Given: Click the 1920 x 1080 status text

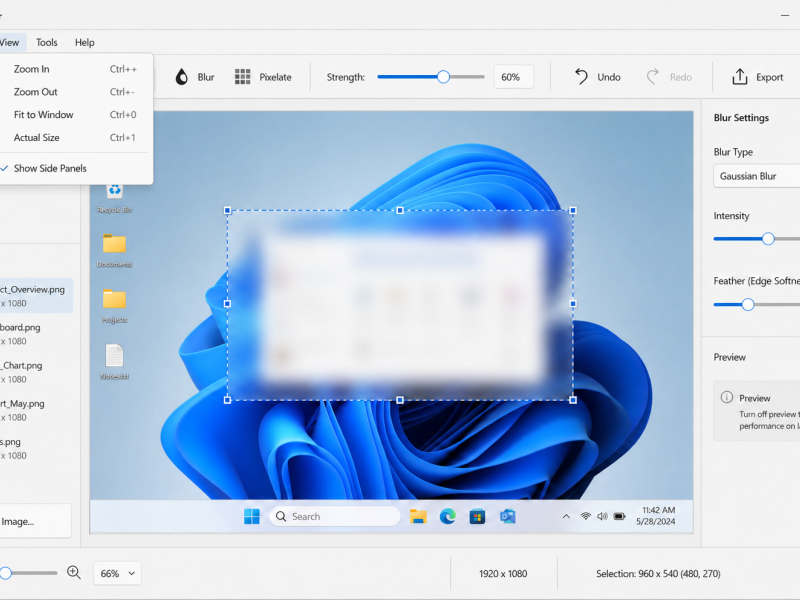Looking at the screenshot, I should (x=503, y=573).
